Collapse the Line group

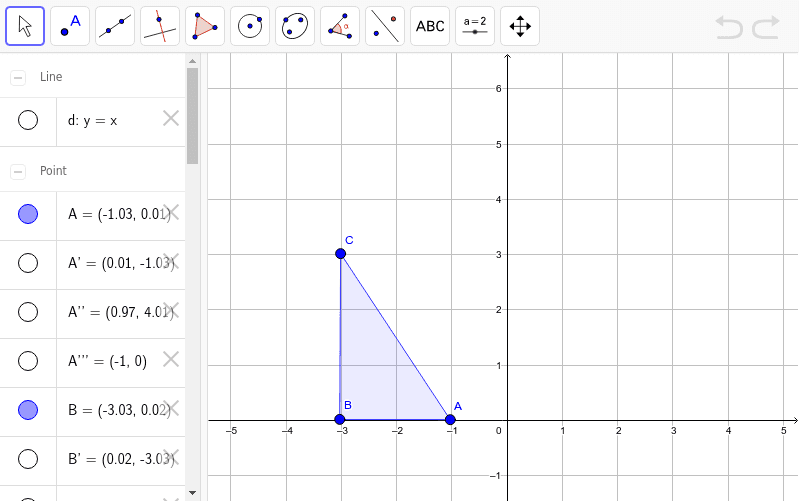(18, 78)
